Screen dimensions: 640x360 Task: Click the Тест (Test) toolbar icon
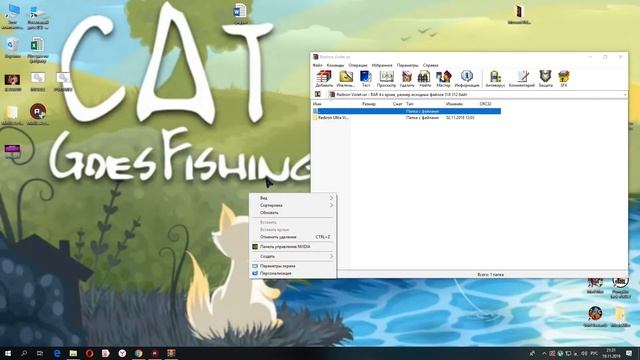pos(366,78)
